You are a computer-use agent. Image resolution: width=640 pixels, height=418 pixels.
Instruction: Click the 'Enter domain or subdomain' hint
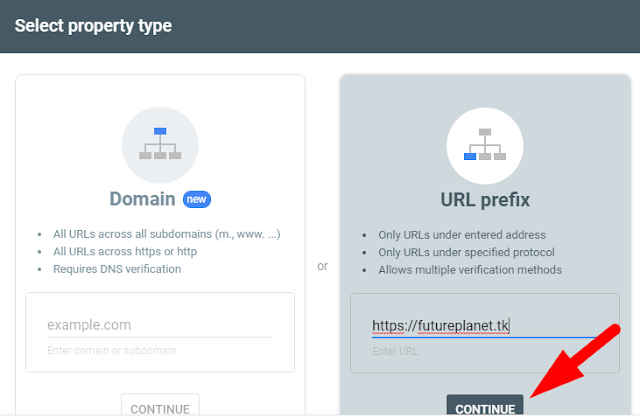(x=112, y=351)
